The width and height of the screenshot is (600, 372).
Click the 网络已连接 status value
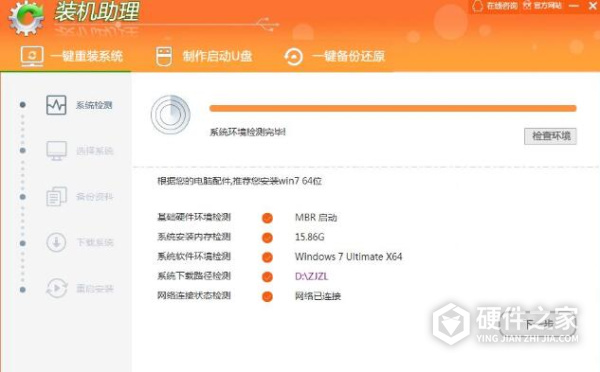click(318, 296)
